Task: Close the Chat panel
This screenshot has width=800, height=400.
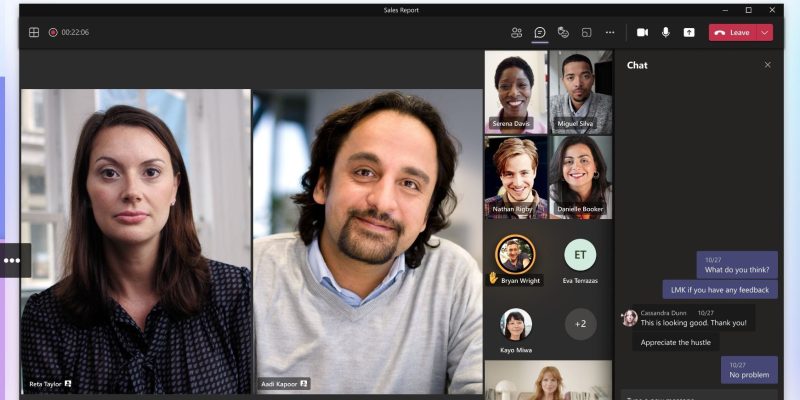Action: click(x=767, y=65)
